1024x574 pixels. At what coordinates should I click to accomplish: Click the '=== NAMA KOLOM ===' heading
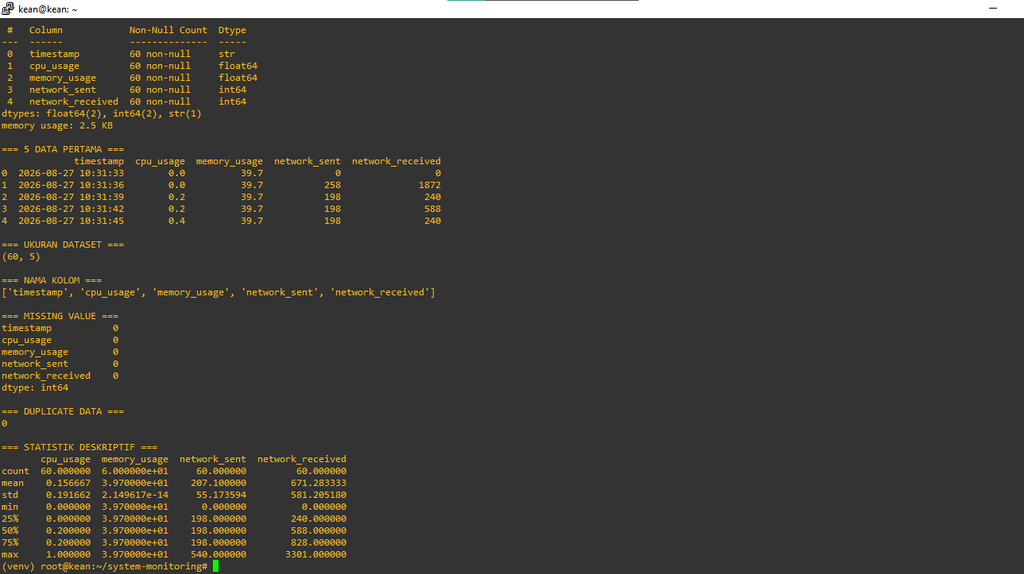click(x=52, y=280)
